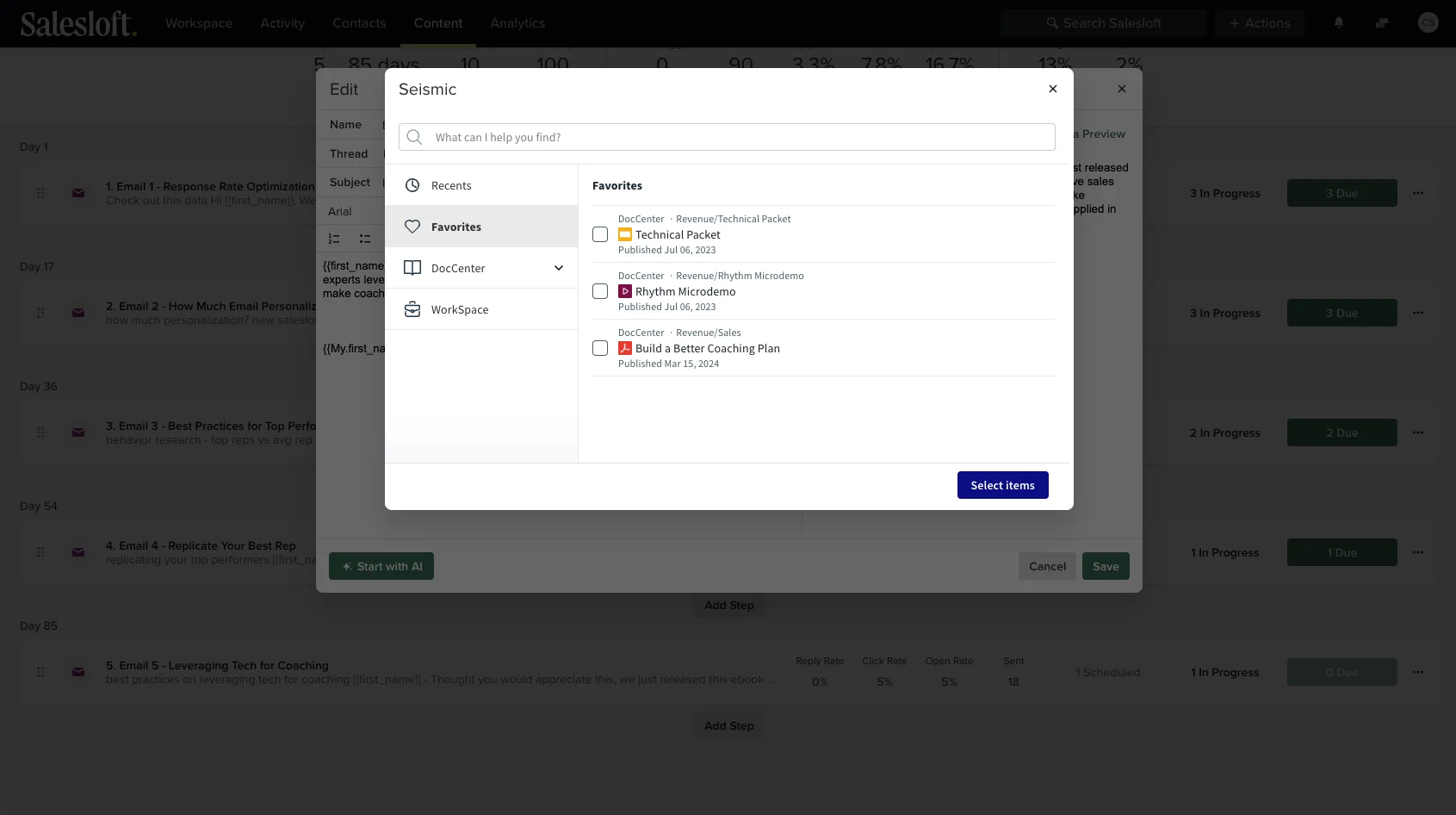
Task: Click the Favorites heart icon
Action: (x=412, y=227)
